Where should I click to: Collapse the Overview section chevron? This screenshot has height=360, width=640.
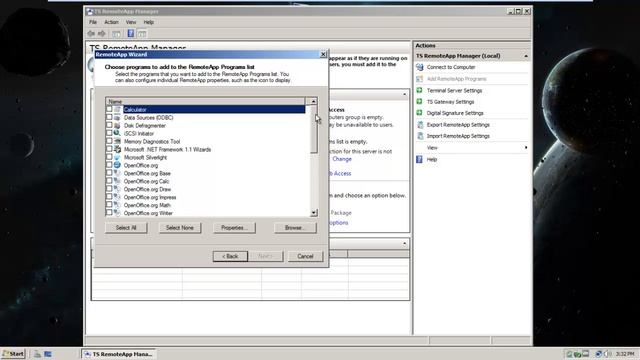[x=404, y=95]
